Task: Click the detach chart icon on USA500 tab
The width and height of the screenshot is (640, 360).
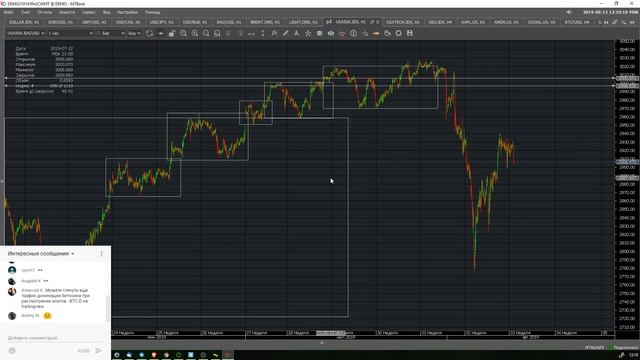Action: pos(372,22)
